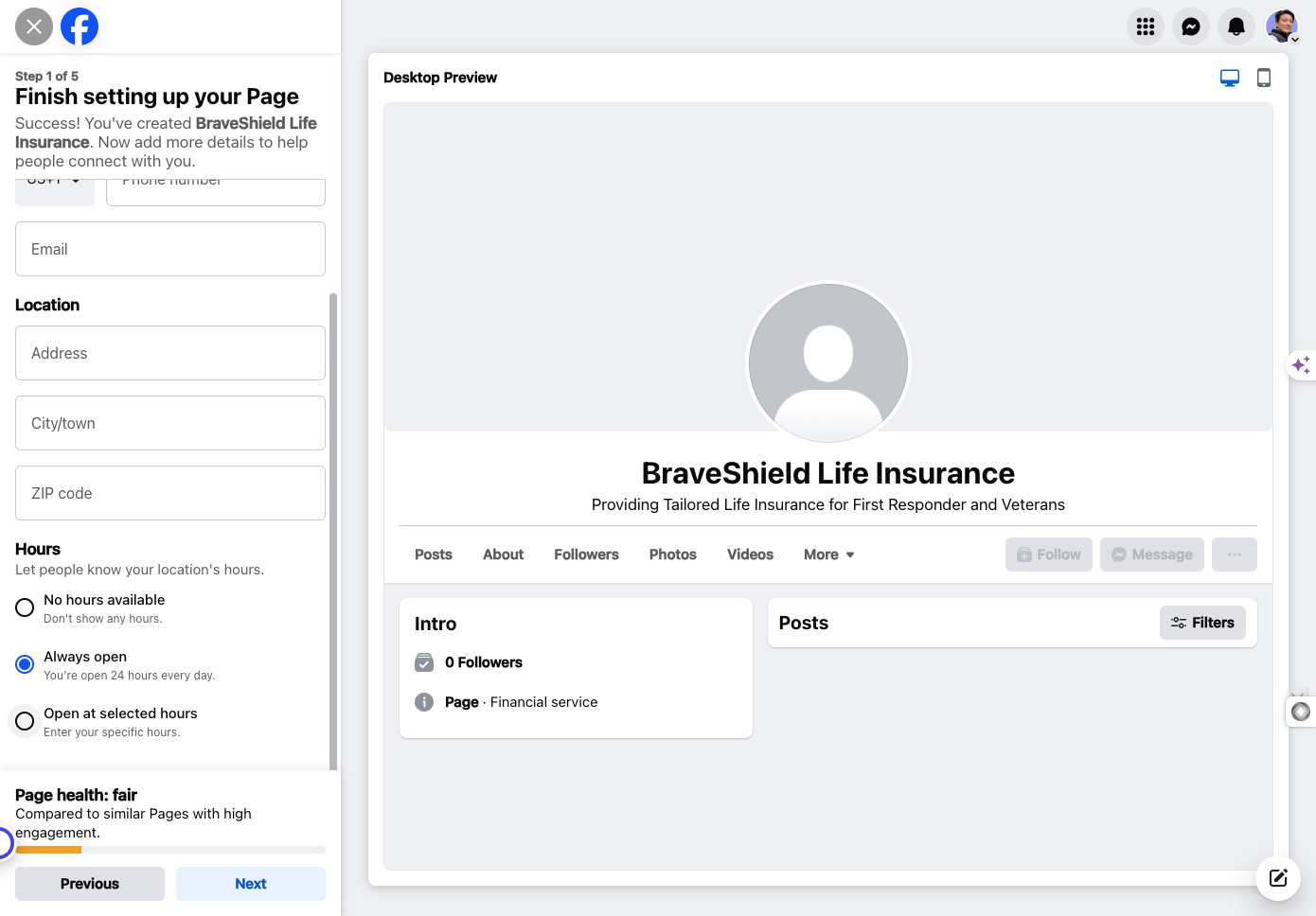The height and width of the screenshot is (916, 1316).
Task: Open notifications bell
Action: point(1236,26)
